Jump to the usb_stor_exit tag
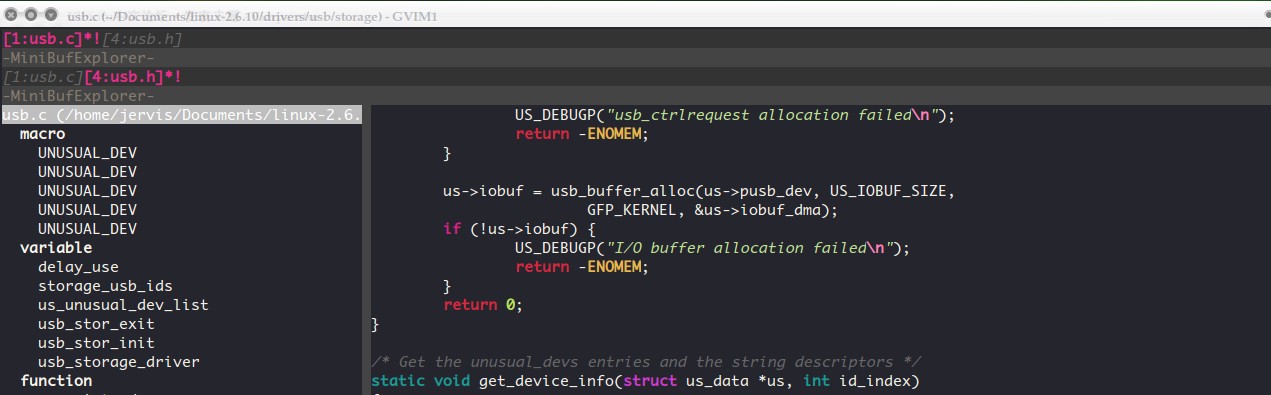 pos(96,324)
